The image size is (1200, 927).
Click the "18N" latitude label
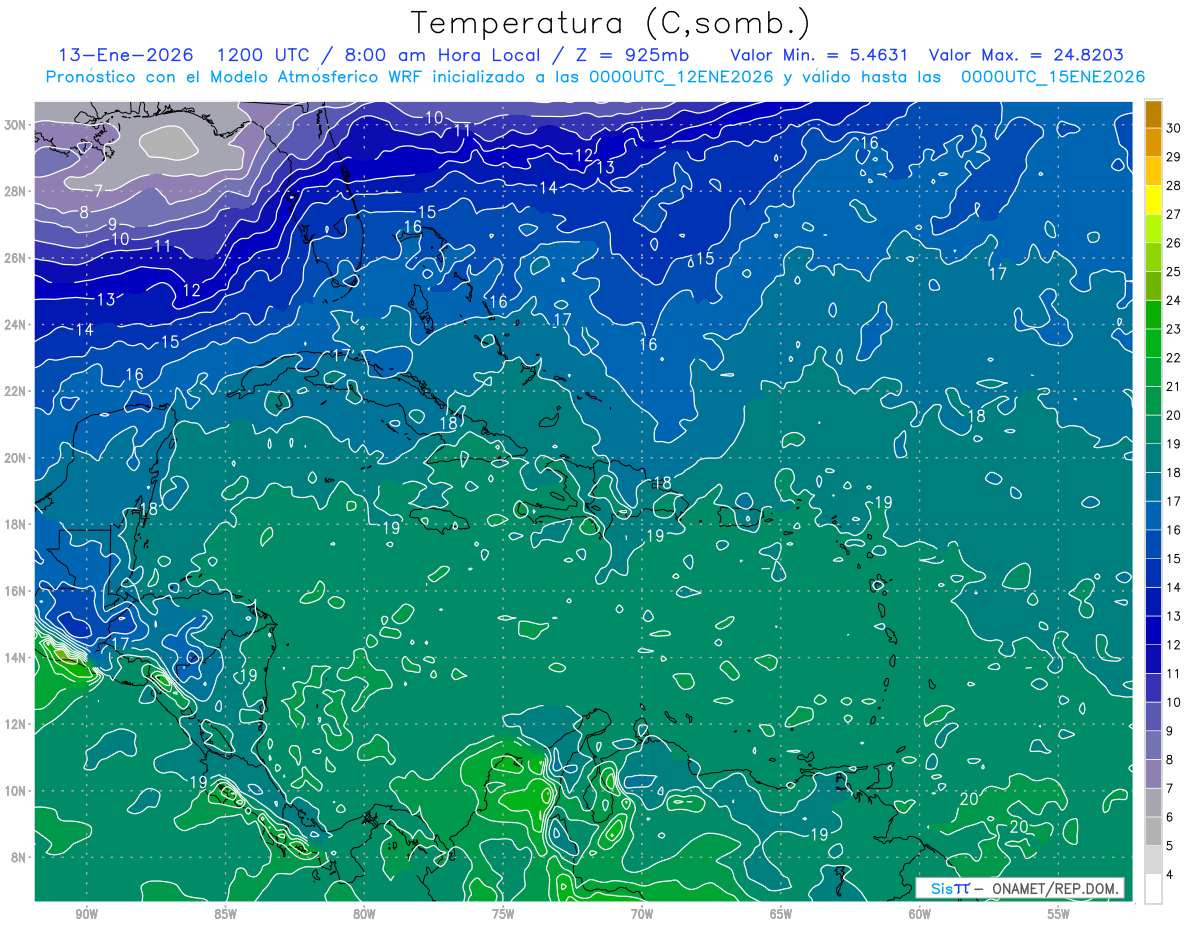(x=16, y=524)
